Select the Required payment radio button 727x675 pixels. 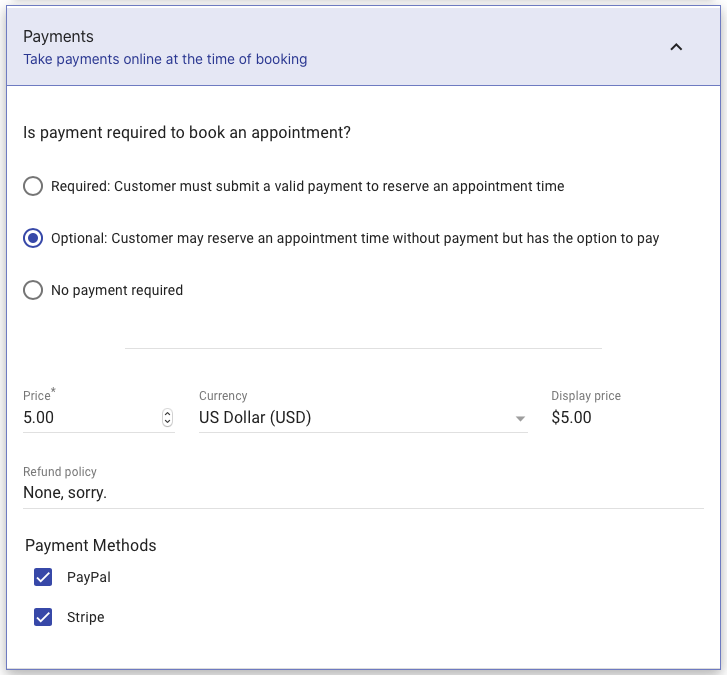[33, 186]
